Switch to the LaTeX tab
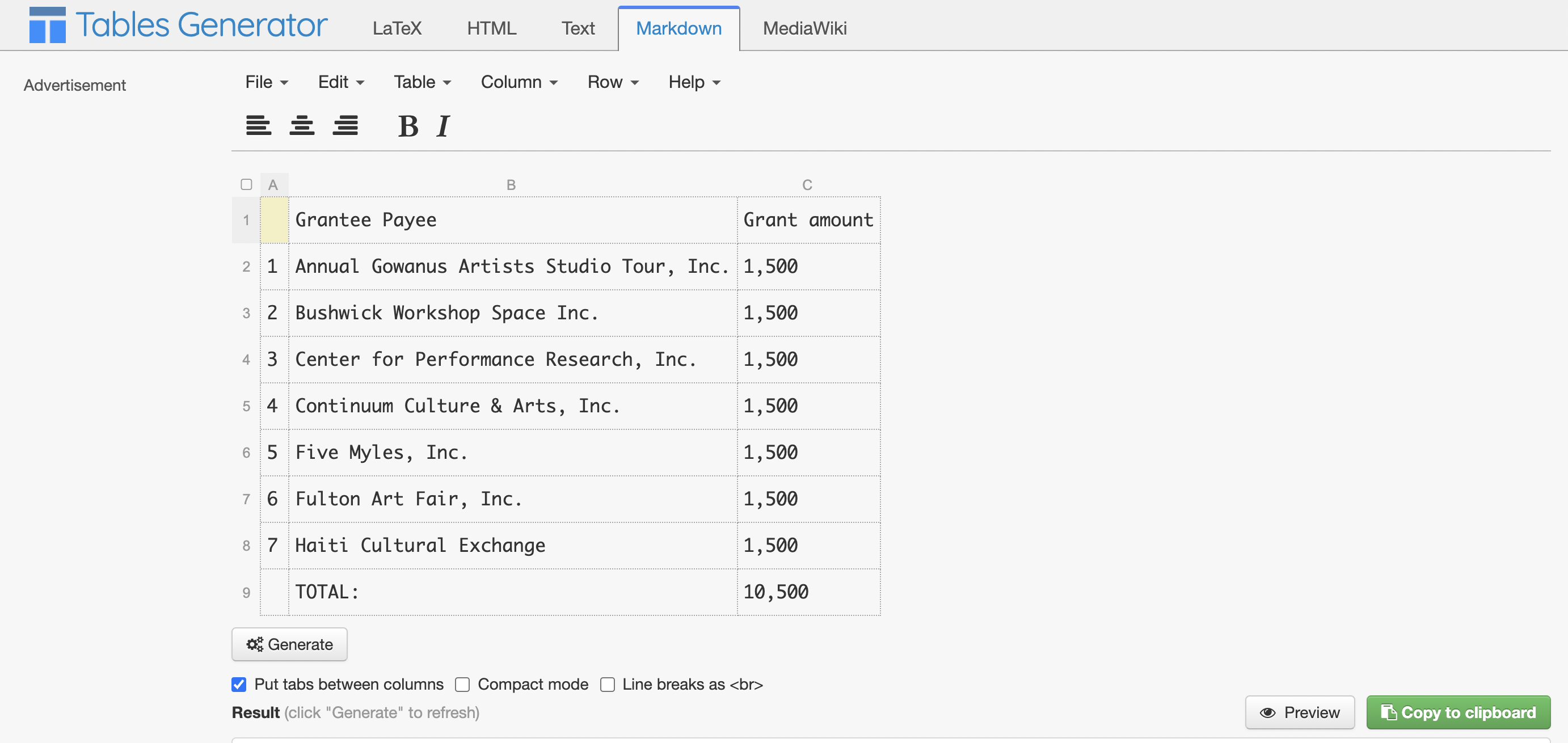 (397, 28)
